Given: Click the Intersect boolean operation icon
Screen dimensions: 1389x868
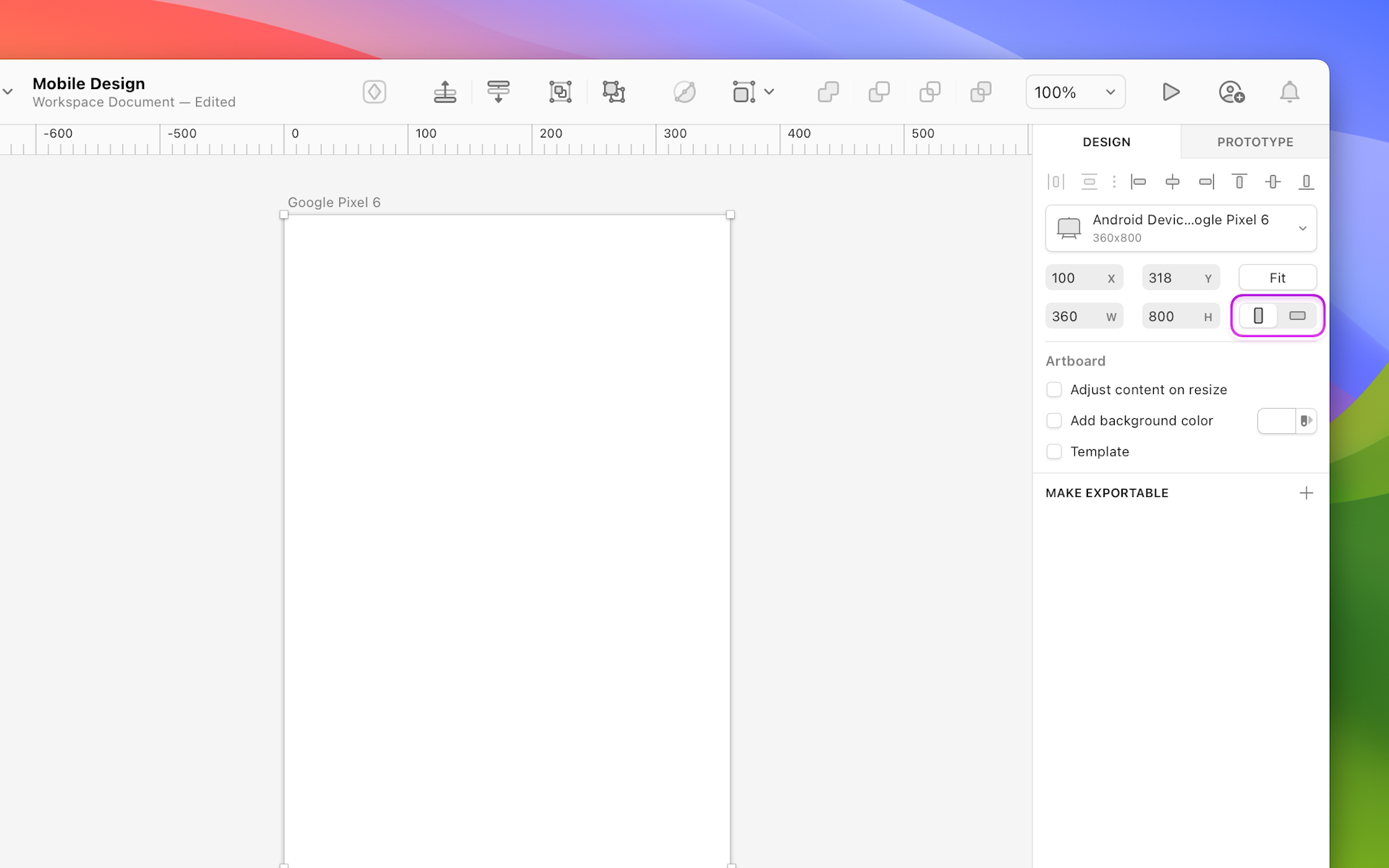Looking at the screenshot, I should [x=930, y=92].
